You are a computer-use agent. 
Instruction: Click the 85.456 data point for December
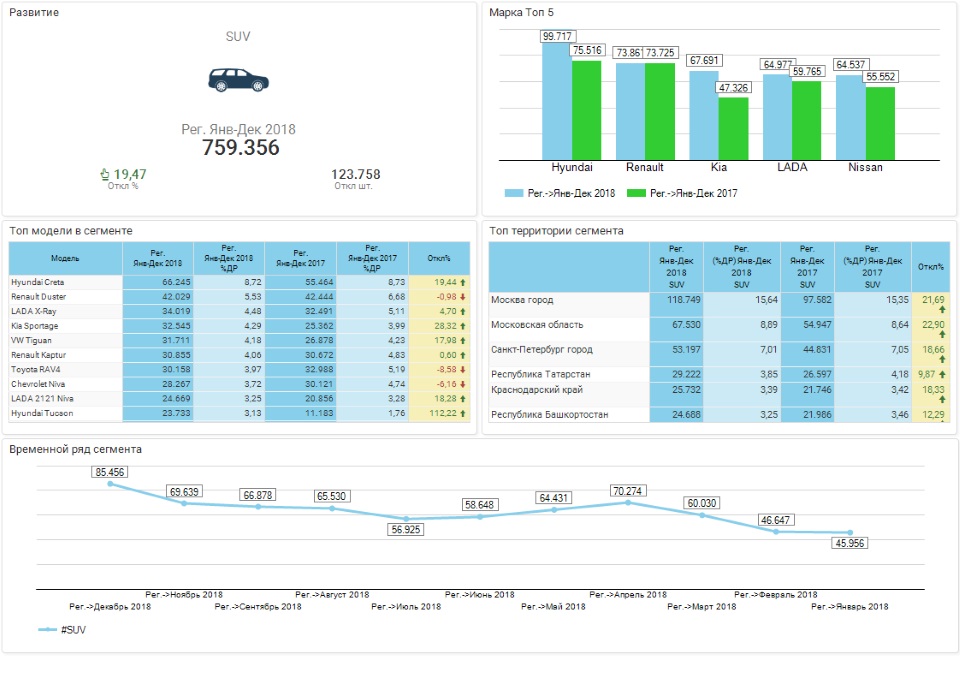pyautogui.click(x=110, y=484)
